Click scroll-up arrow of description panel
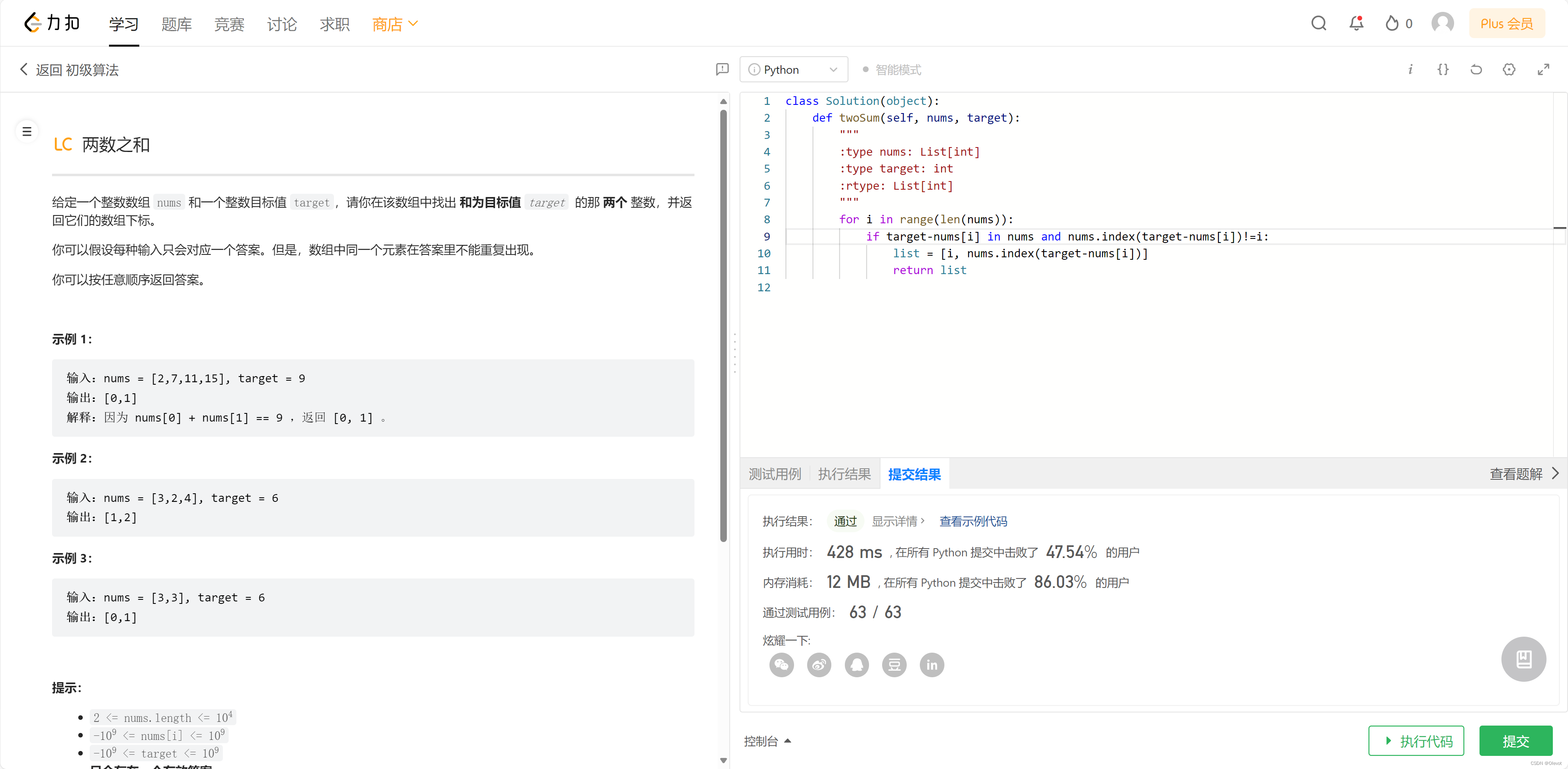The image size is (1568, 769). pyautogui.click(x=723, y=102)
